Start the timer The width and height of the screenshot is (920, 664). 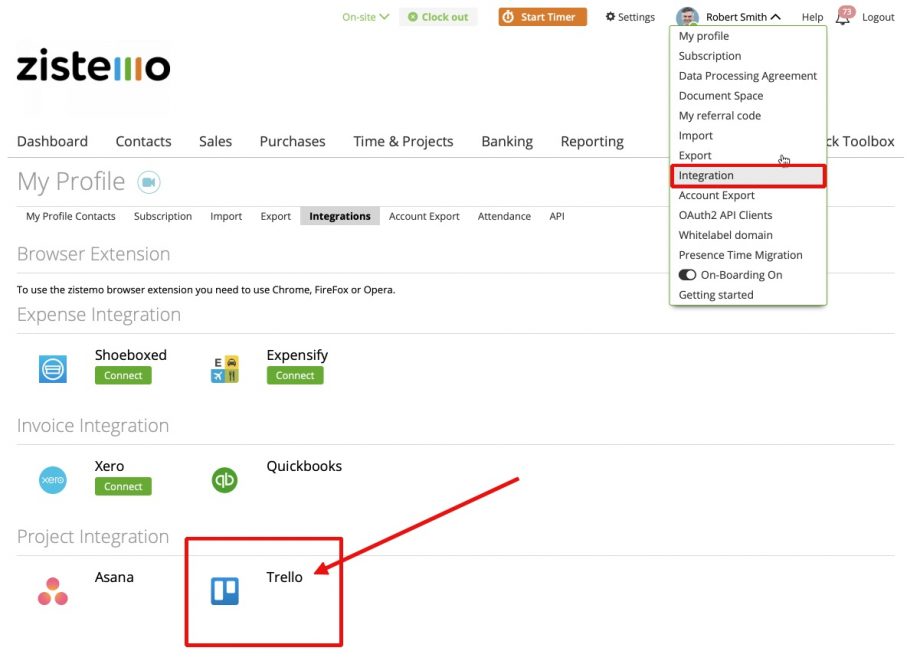click(542, 16)
